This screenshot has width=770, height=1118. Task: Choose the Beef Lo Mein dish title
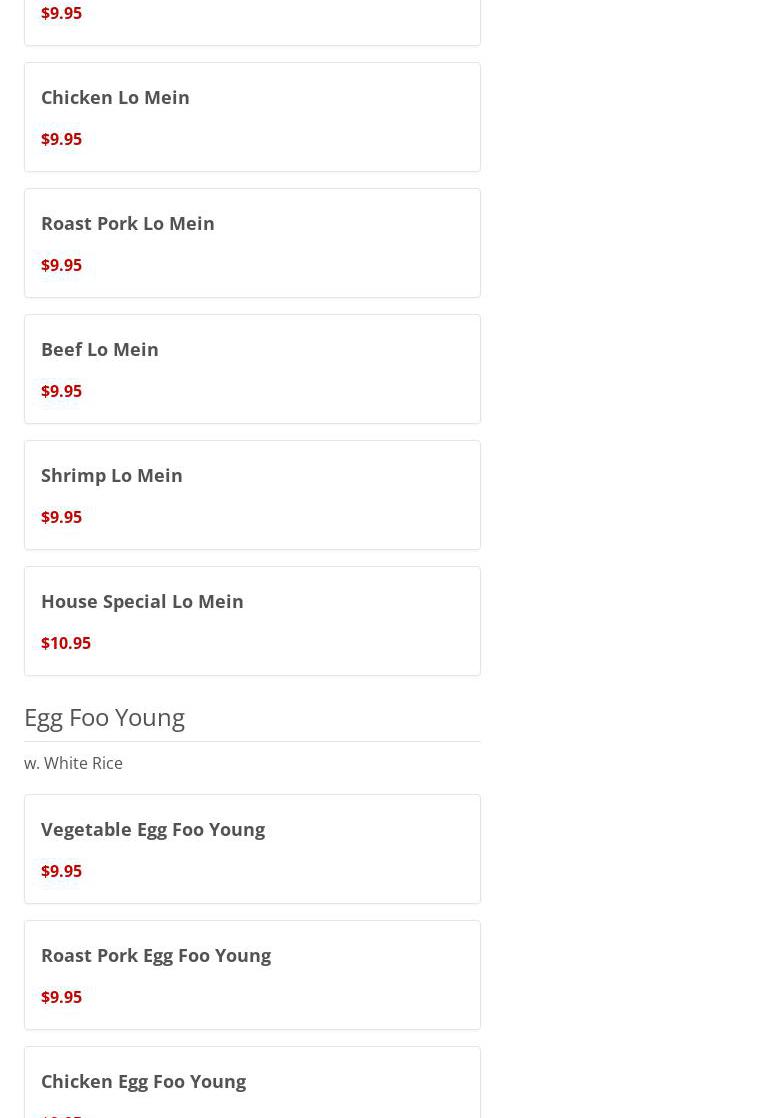pos(99,349)
